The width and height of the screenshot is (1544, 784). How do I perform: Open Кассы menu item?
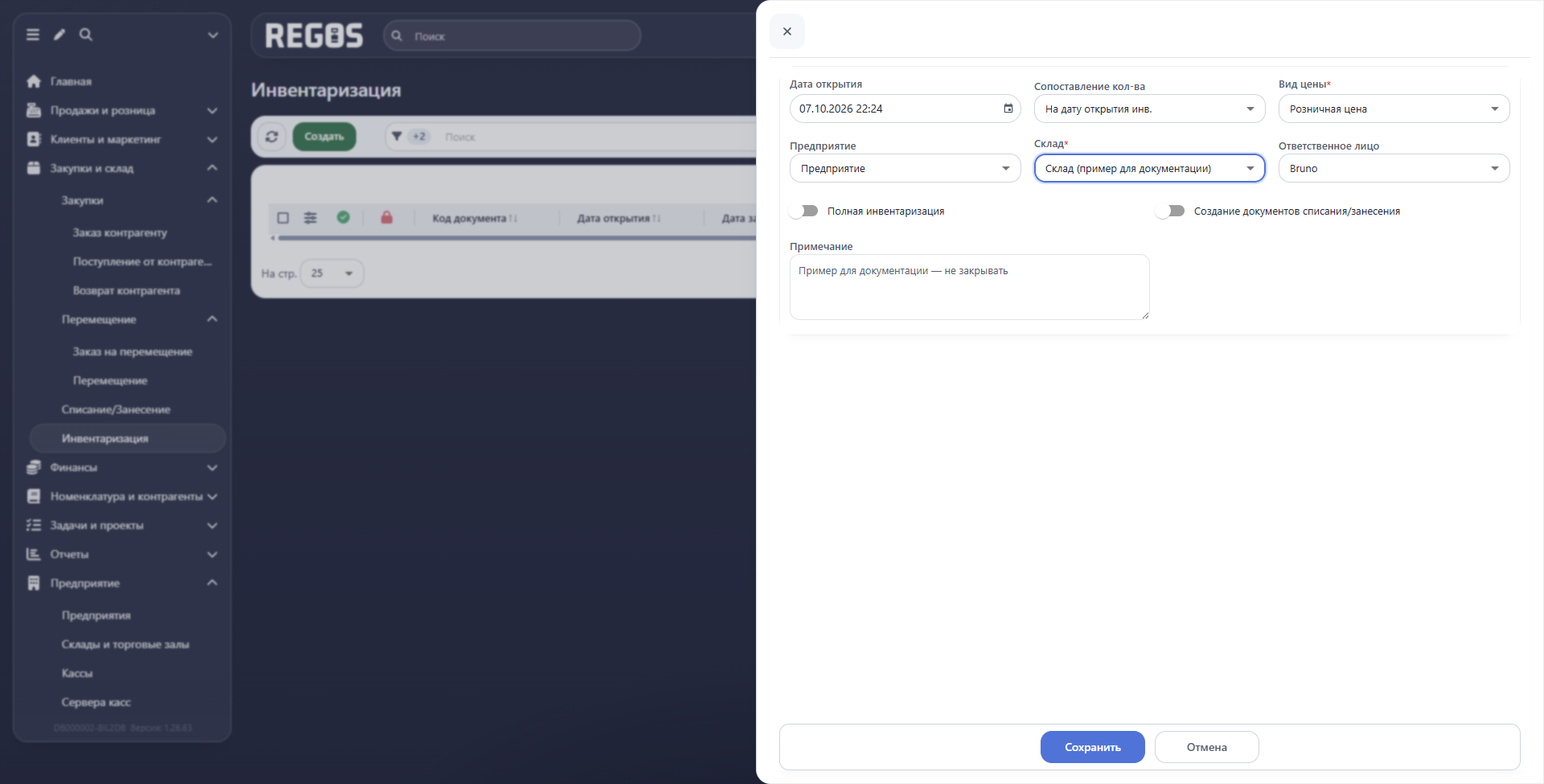[77, 673]
